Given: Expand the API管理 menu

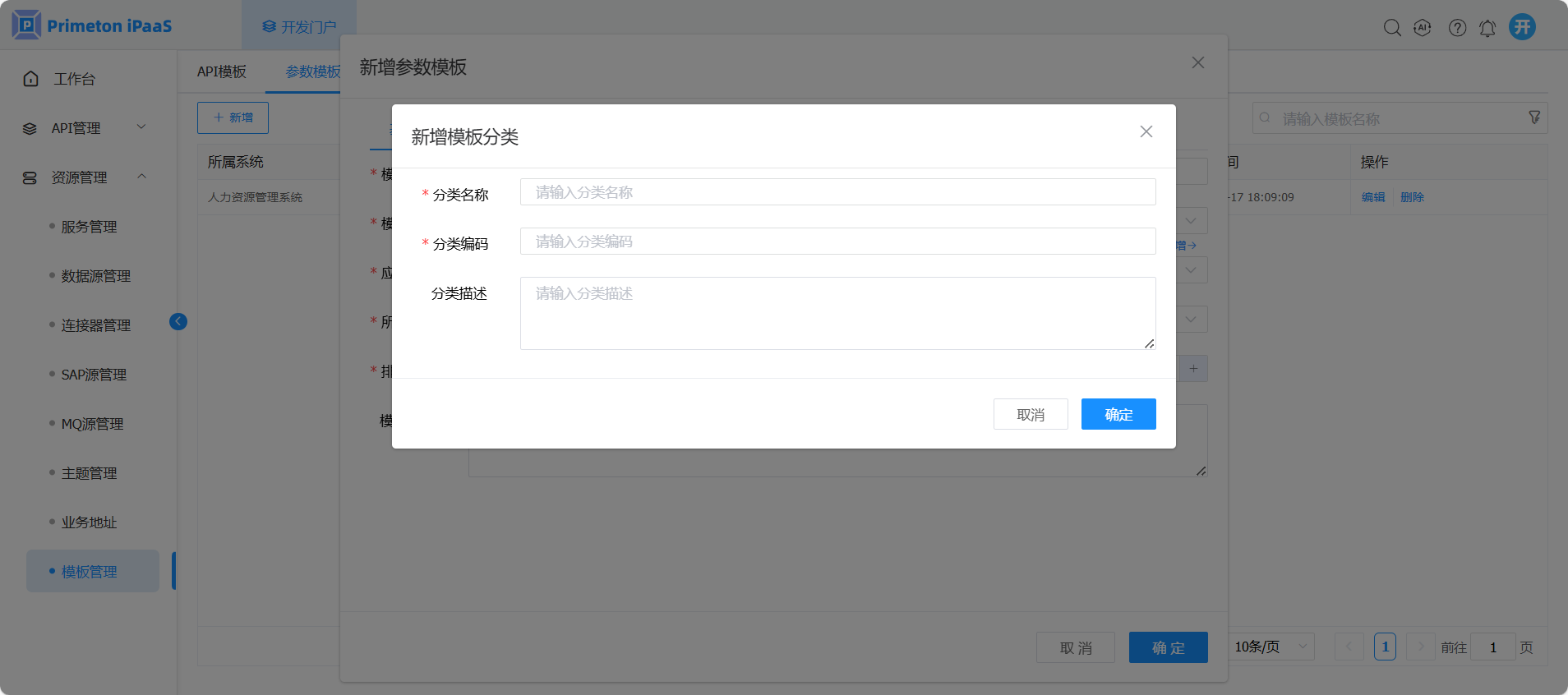Looking at the screenshot, I should coord(82,128).
